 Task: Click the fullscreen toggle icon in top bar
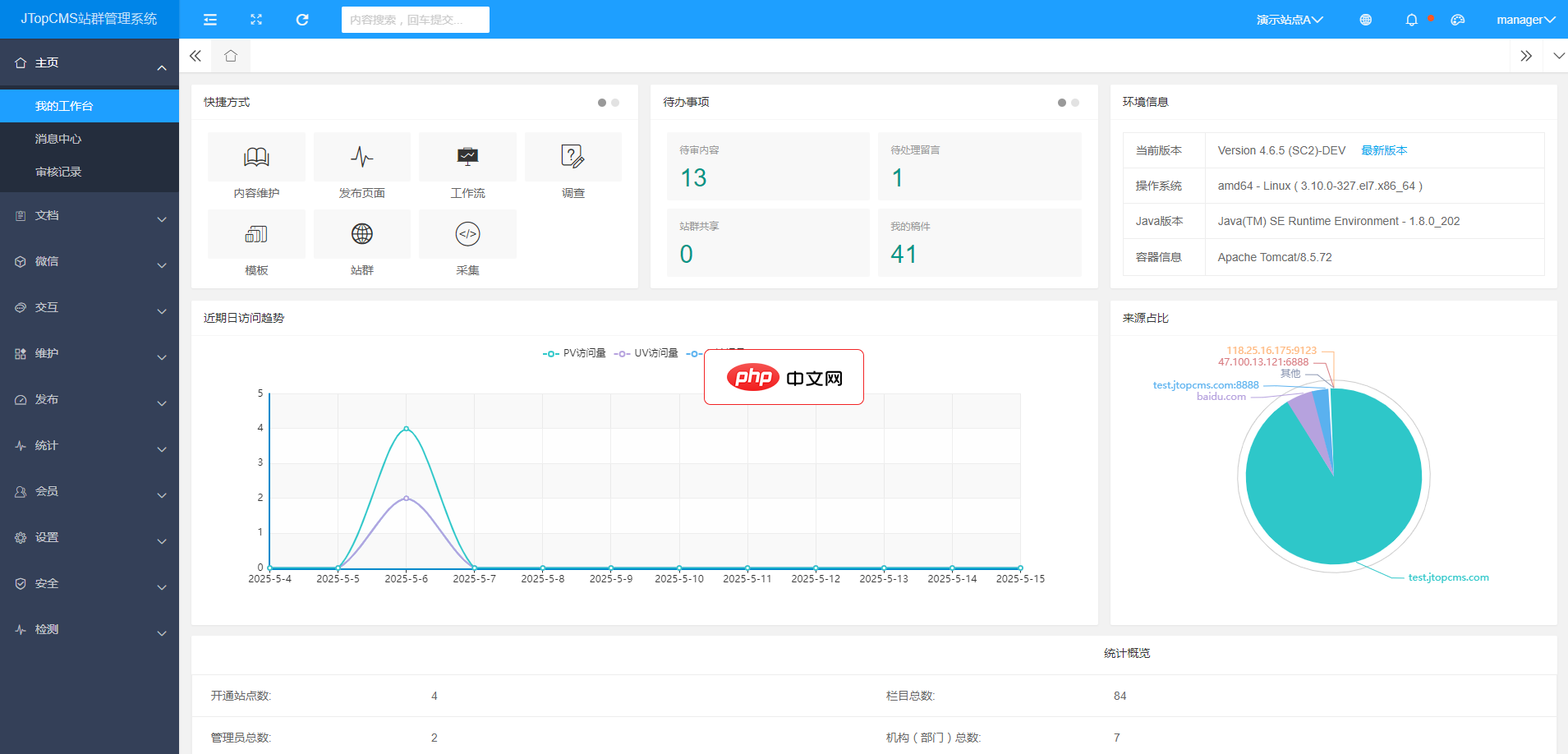[256, 19]
